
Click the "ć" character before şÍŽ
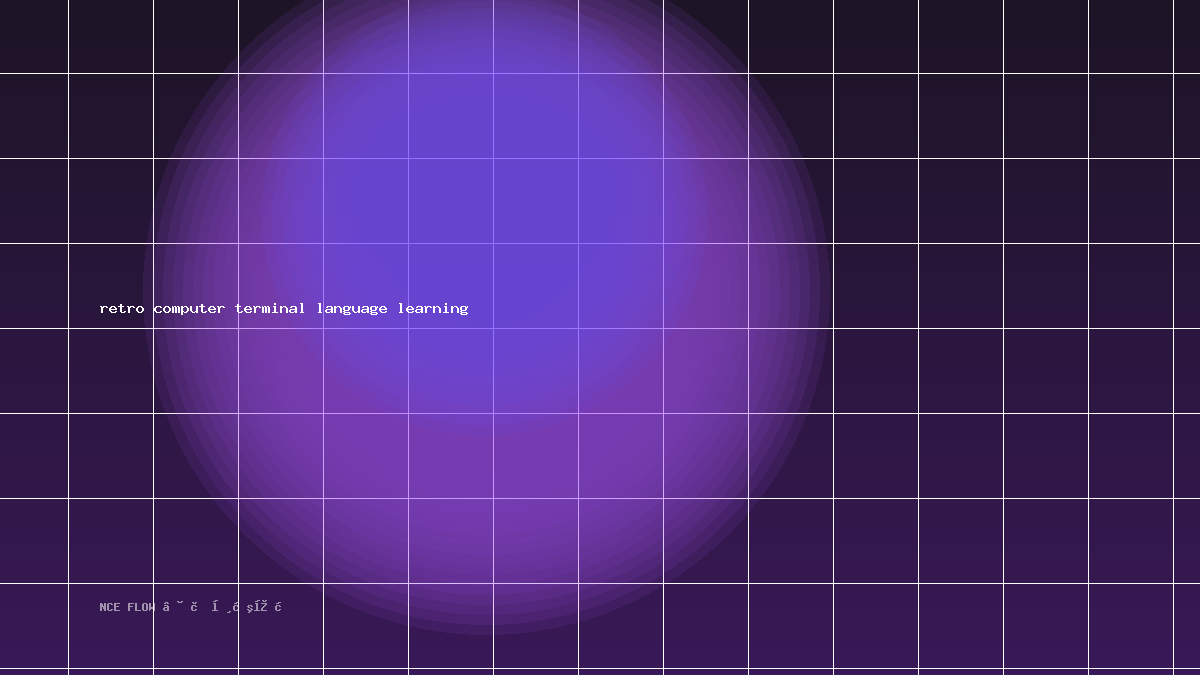pyautogui.click(x=235, y=607)
